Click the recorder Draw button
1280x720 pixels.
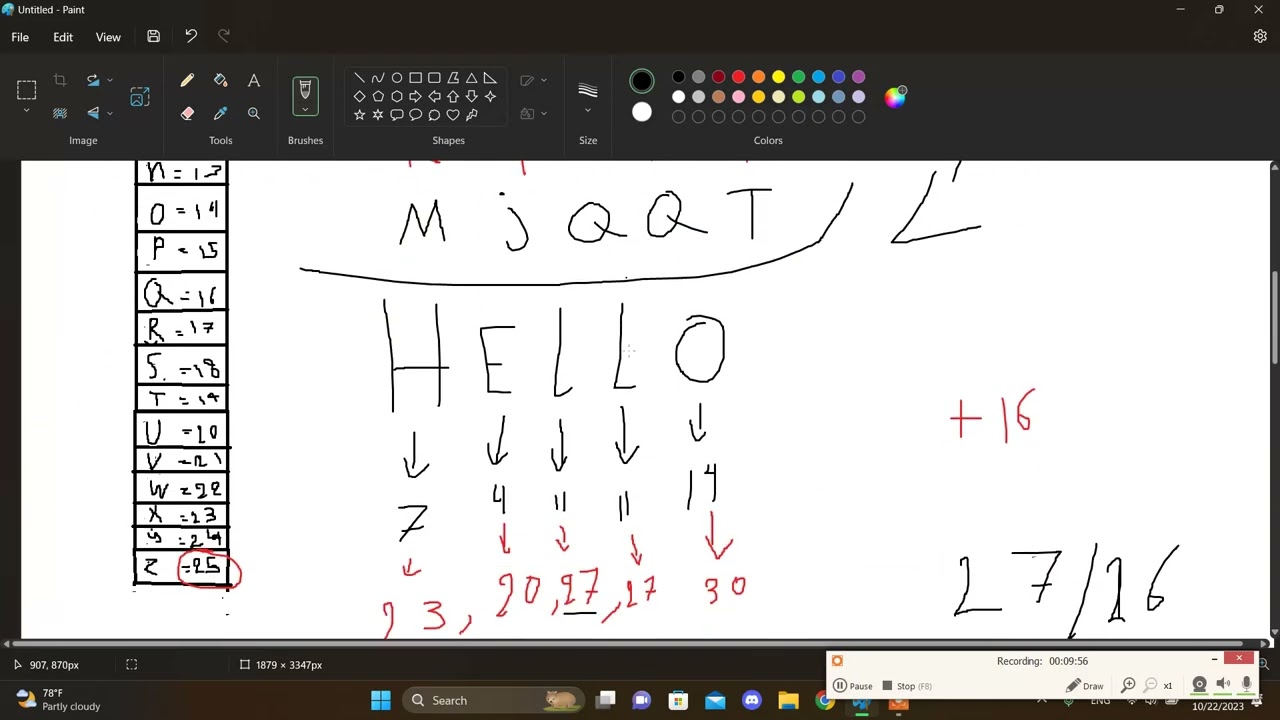click(x=1085, y=686)
